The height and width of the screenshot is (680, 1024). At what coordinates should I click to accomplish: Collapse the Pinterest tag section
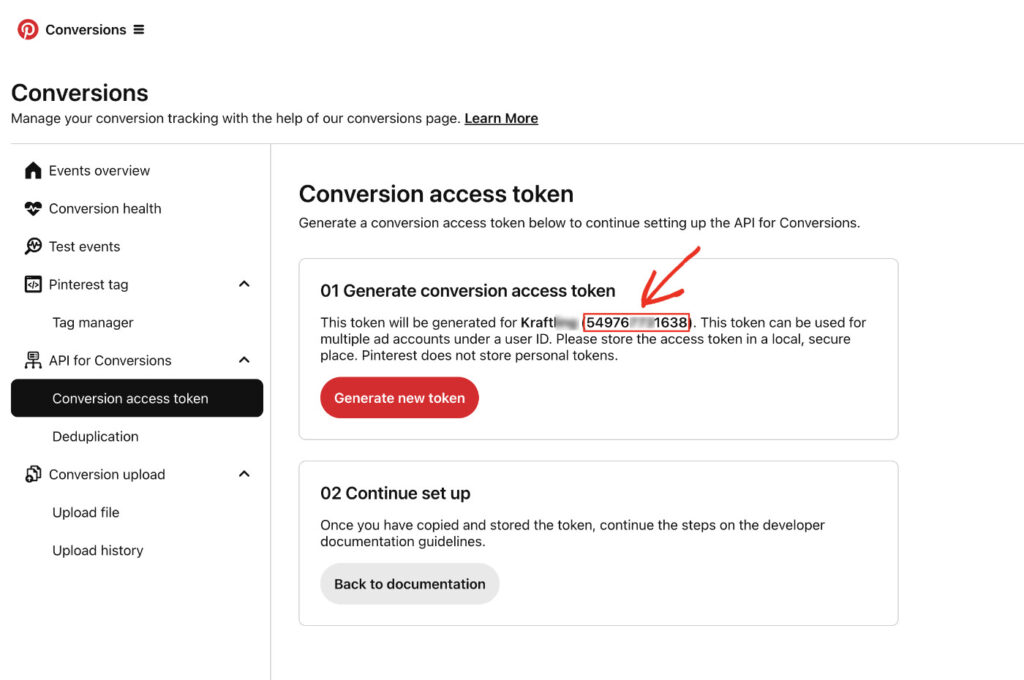[244, 284]
